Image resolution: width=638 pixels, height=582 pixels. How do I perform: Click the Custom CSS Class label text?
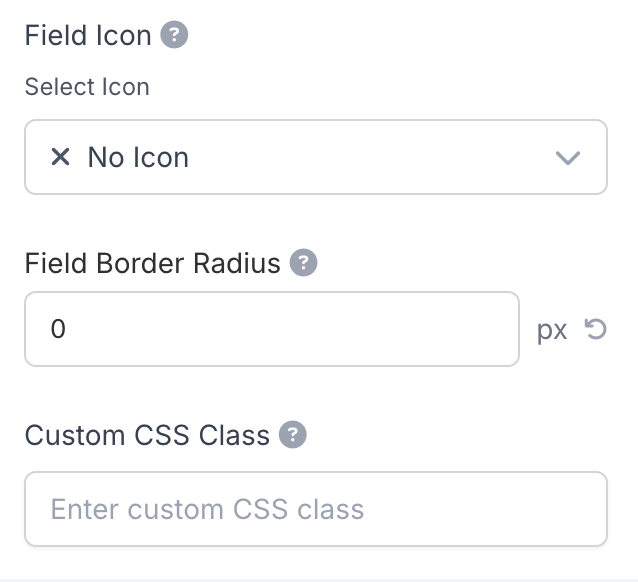pos(147,435)
